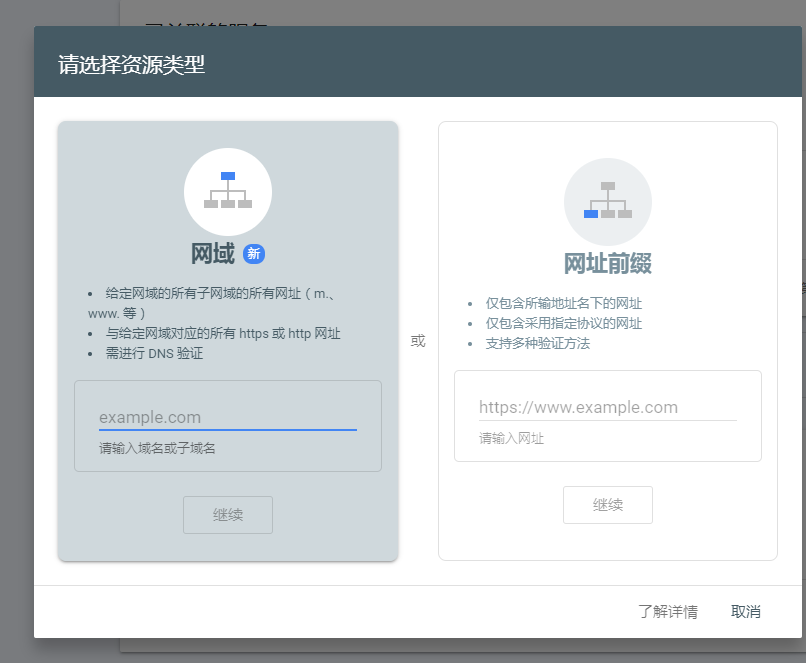Click 继续 under the 网址前缀 card
This screenshot has width=806, height=663.
pyautogui.click(x=607, y=504)
